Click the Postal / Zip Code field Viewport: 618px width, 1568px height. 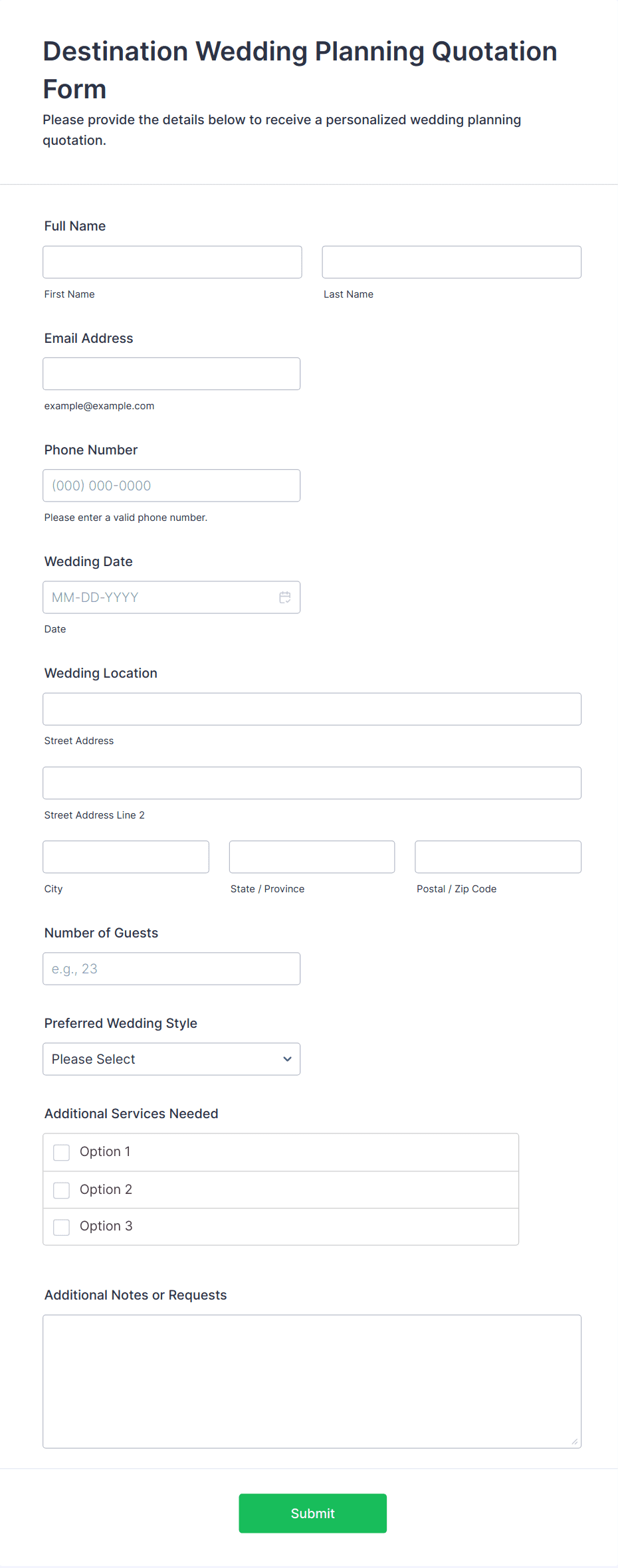point(497,856)
